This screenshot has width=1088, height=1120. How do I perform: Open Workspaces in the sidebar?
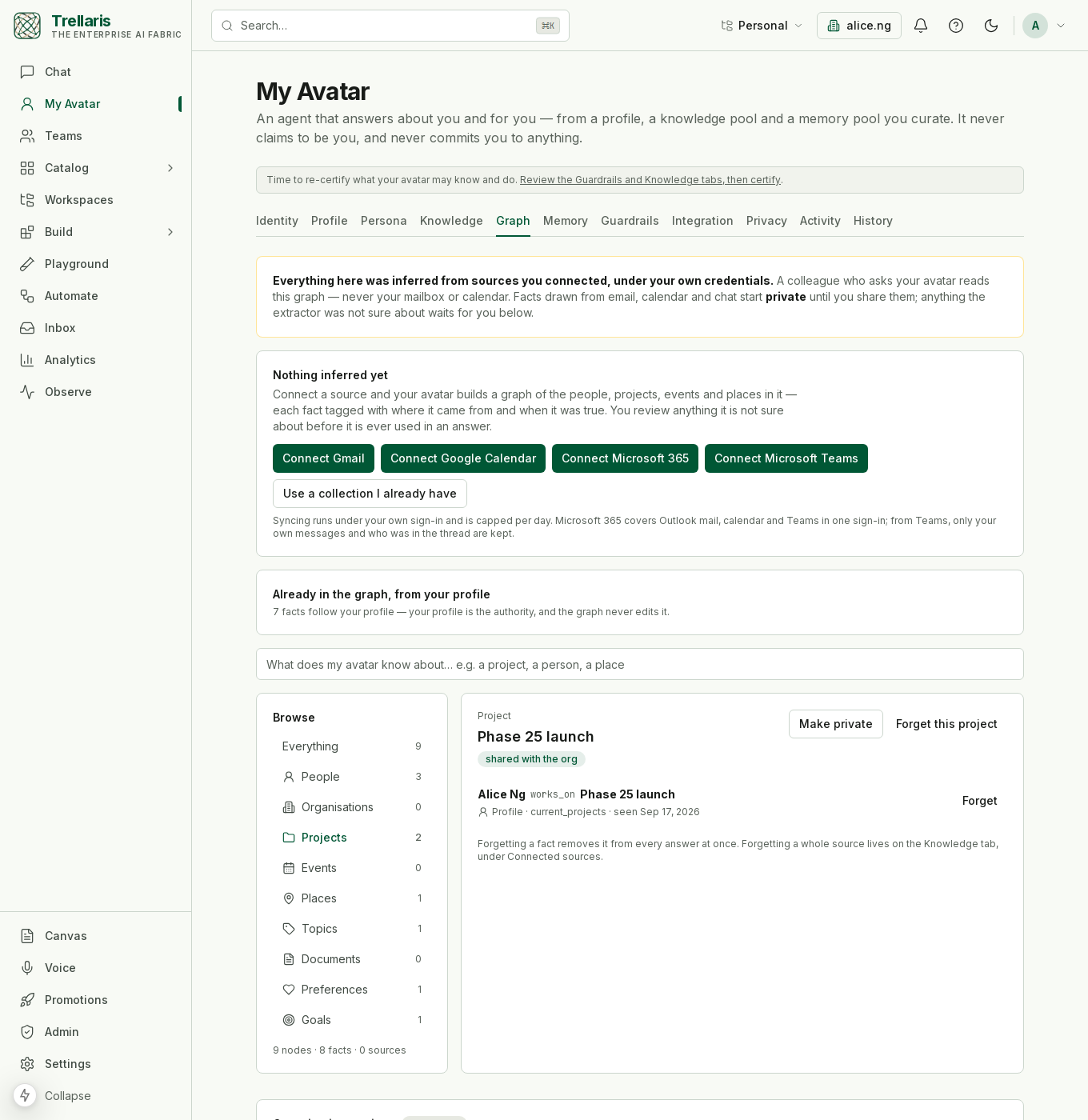pos(96,200)
